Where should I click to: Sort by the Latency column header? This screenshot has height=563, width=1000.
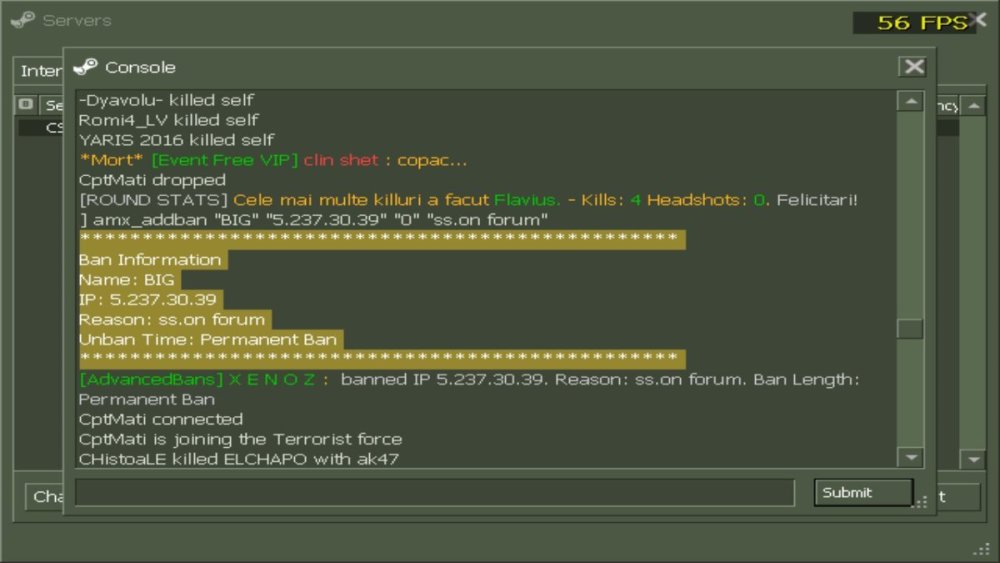(x=948, y=106)
